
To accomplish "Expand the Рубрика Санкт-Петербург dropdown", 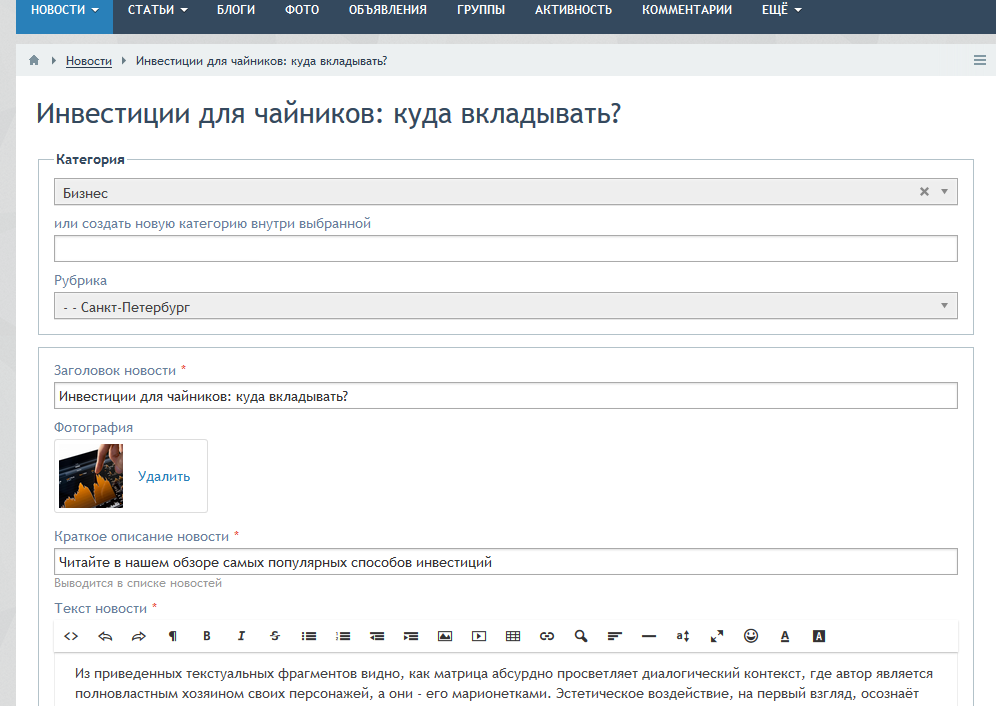I will [505, 307].
